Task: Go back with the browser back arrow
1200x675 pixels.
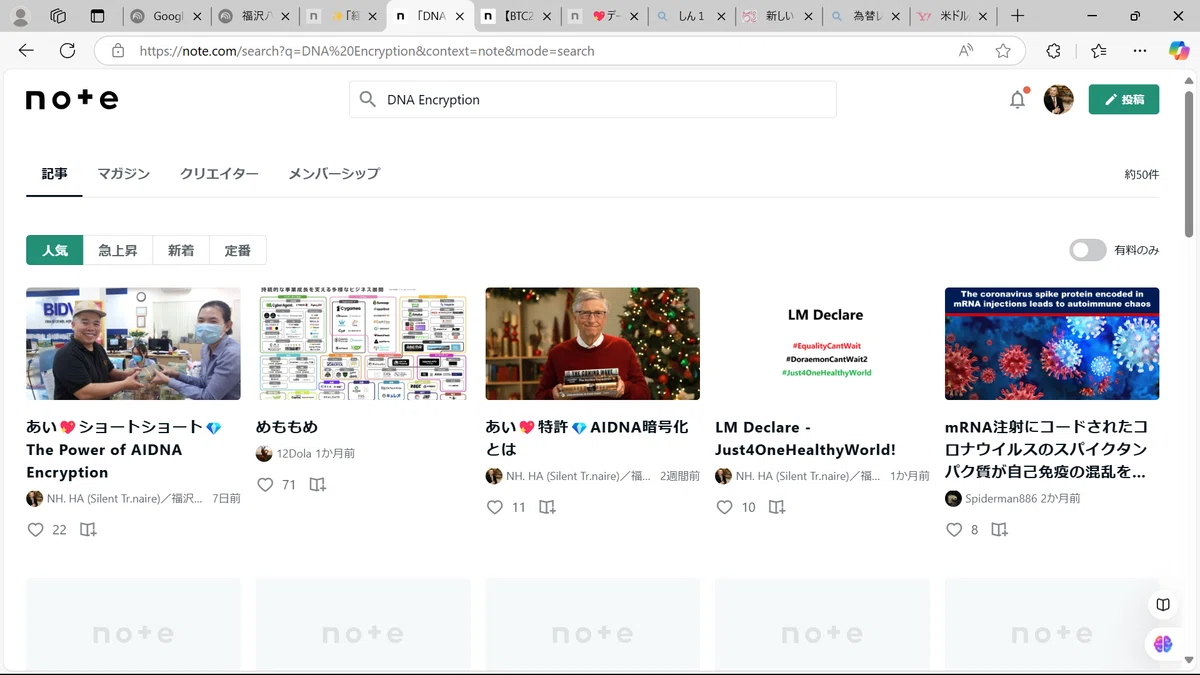Action: pos(26,51)
